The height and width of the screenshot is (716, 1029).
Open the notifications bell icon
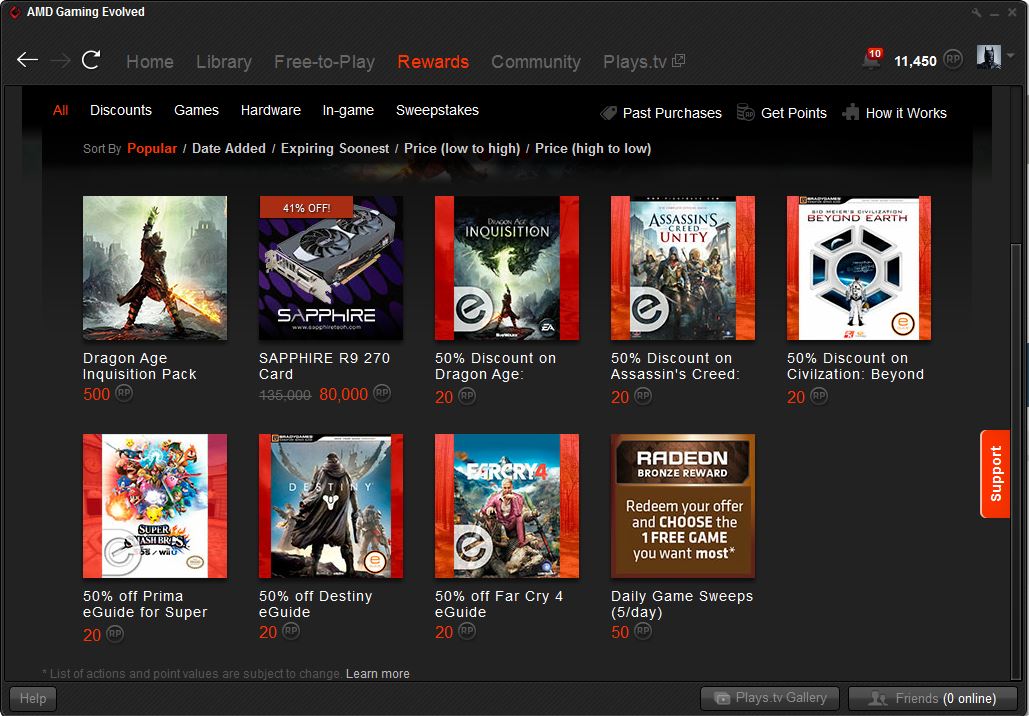(871, 60)
